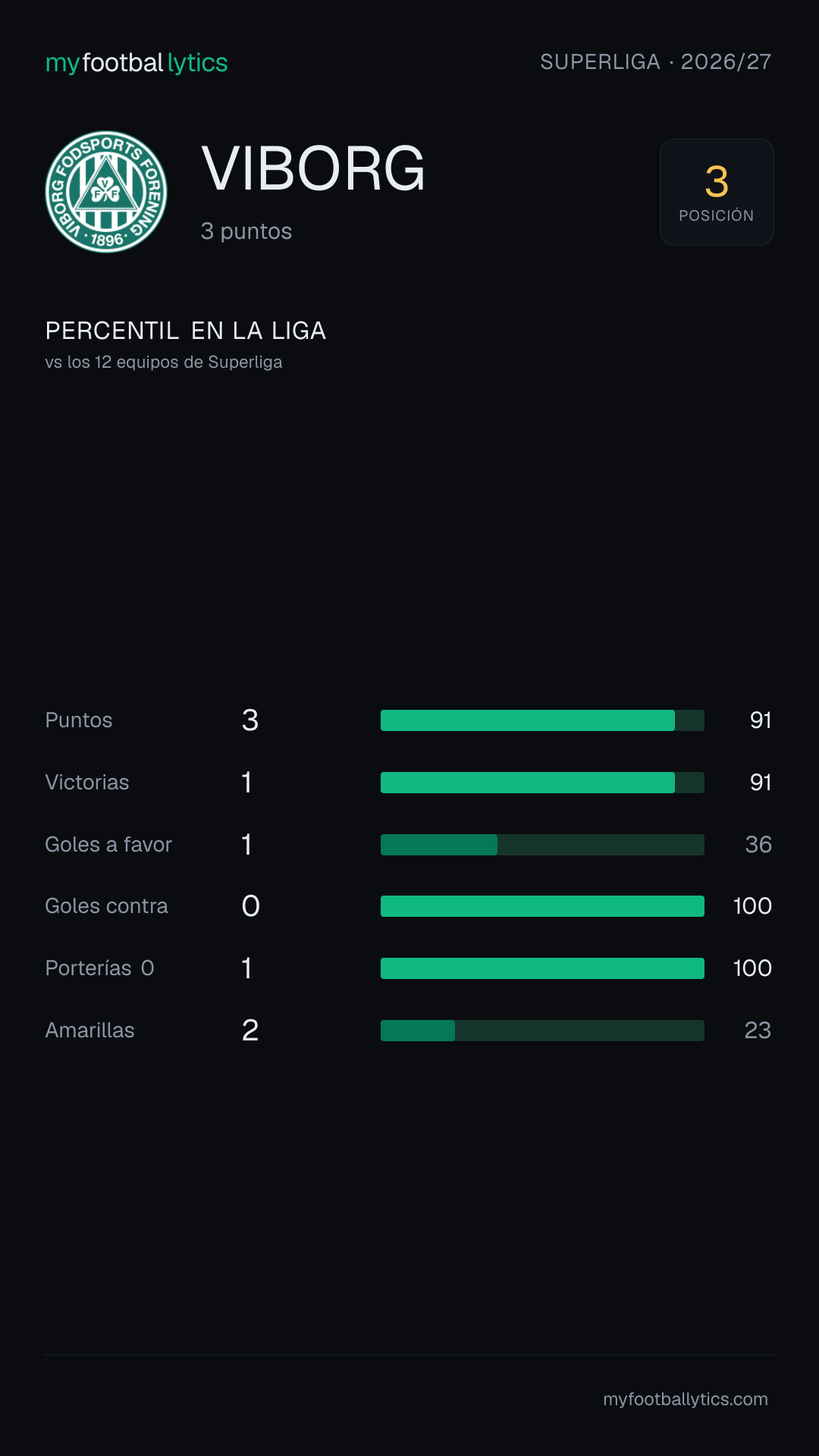Select the position 3 badge
Screen dimensions: 819x1456
click(x=717, y=192)
